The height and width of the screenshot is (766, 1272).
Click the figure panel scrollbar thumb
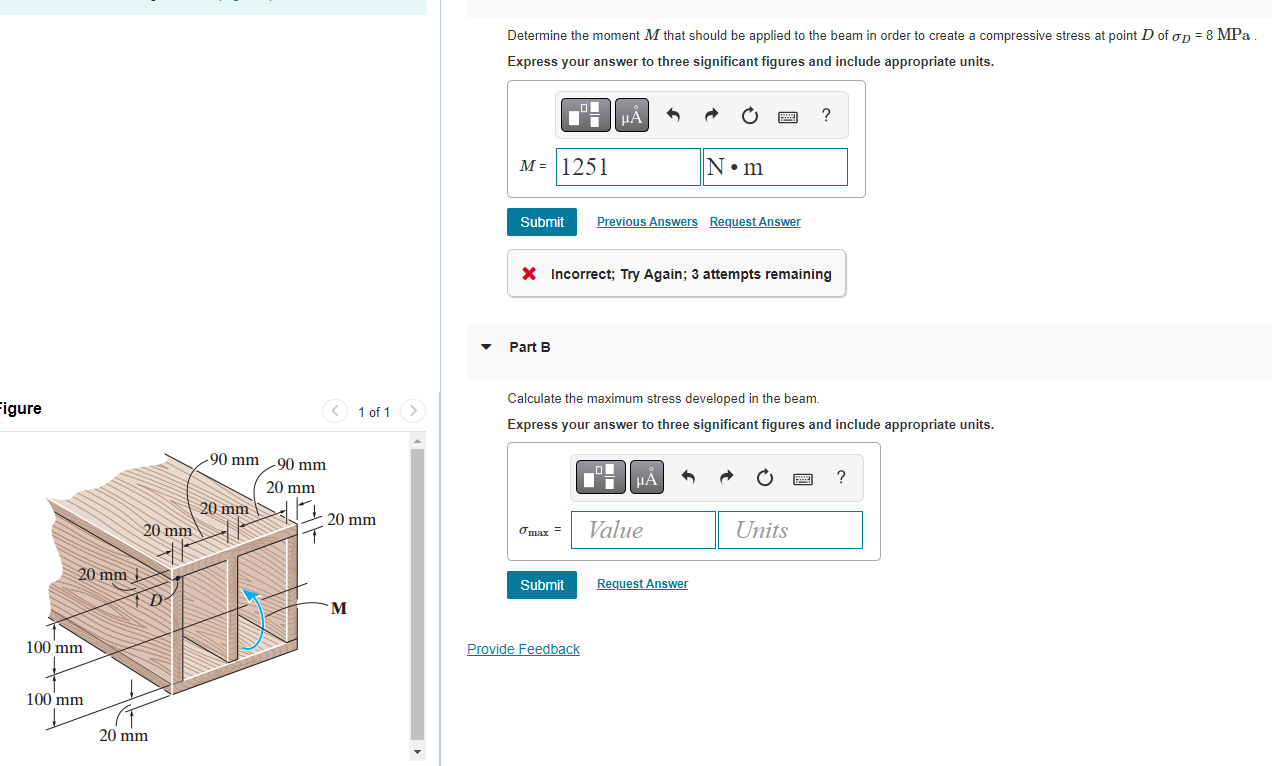[x=418, y=594]
